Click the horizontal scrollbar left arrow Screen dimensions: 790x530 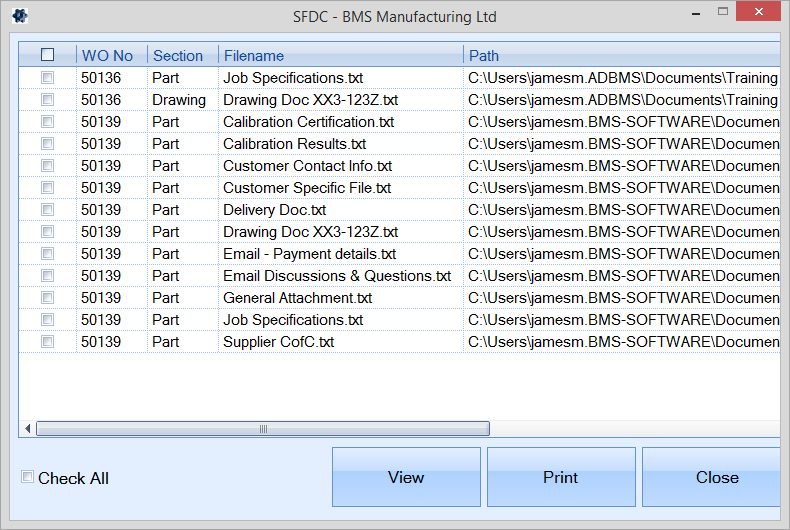tap(27, 429)
